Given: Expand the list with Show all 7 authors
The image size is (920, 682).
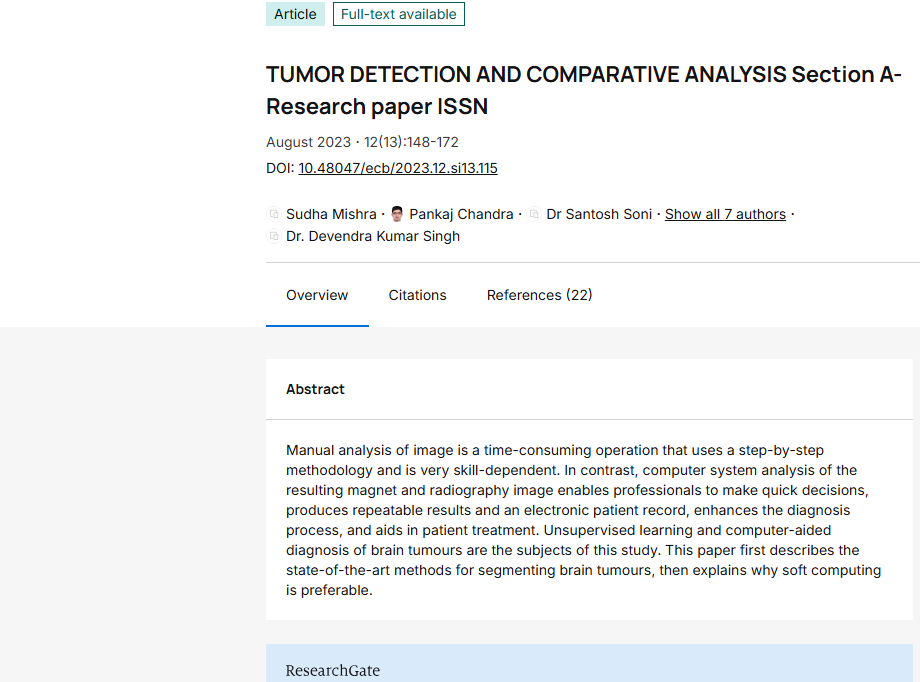Looking at the screenshot, I should click(725, 214).
